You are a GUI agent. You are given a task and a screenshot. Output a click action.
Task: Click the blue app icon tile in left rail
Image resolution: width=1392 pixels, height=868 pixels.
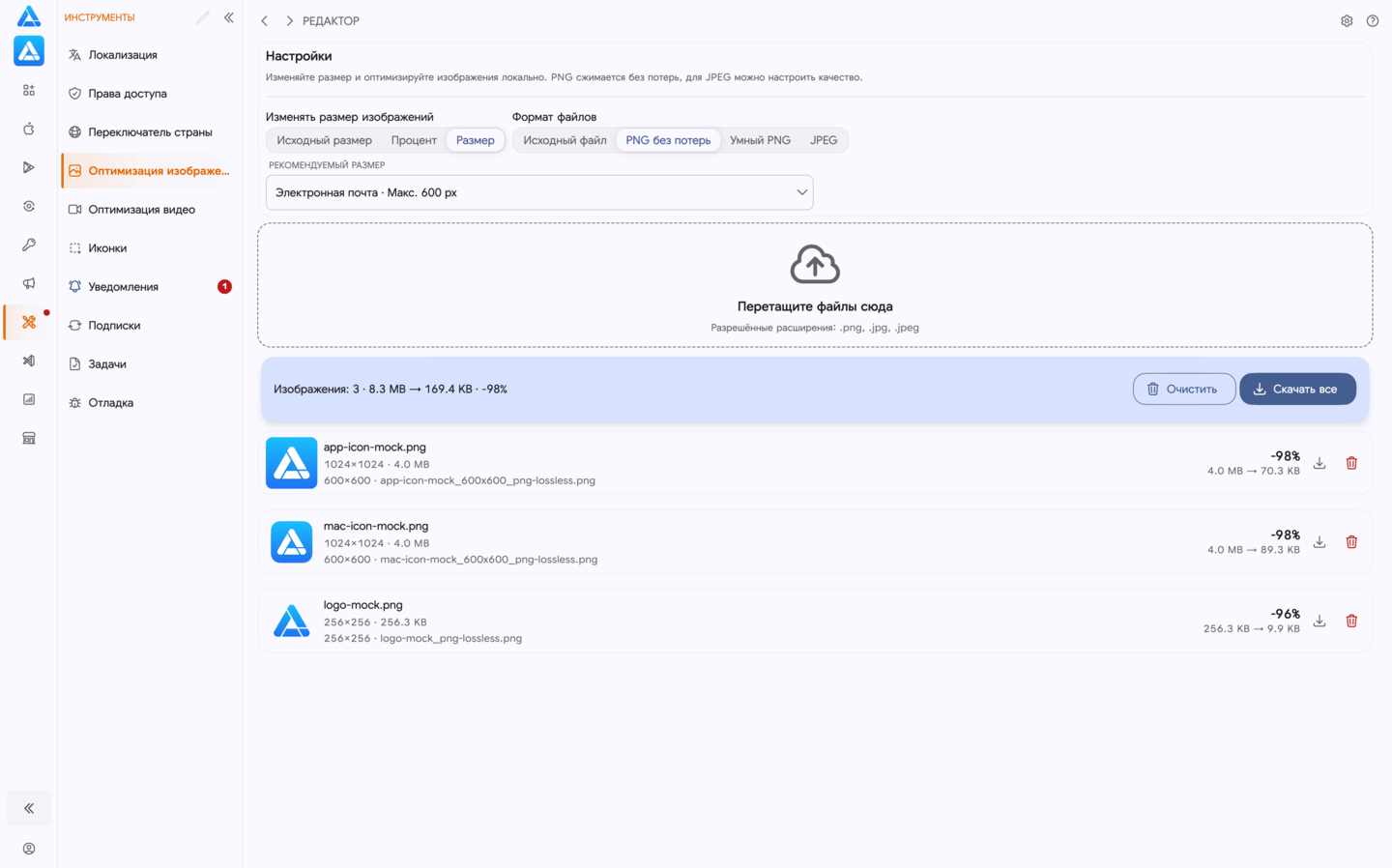pos(29,50)
